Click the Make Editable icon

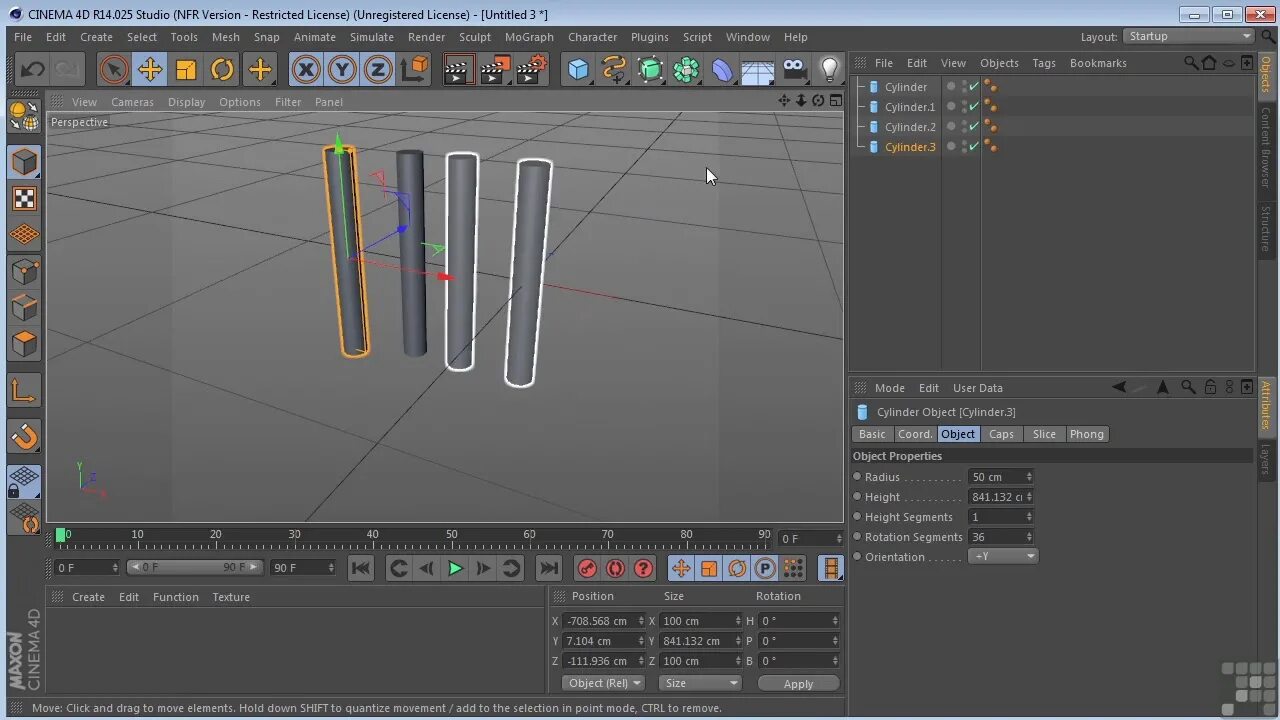click(x=24, y=116)
